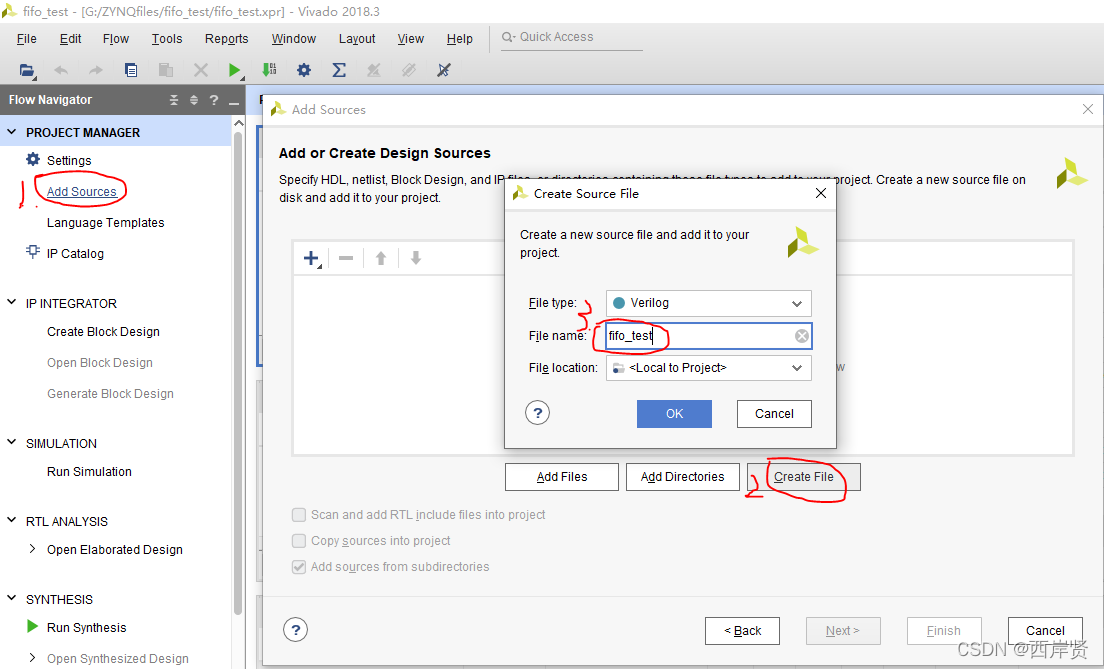
Task: Expand Open Synthesized Design
Action: [32, 658]
